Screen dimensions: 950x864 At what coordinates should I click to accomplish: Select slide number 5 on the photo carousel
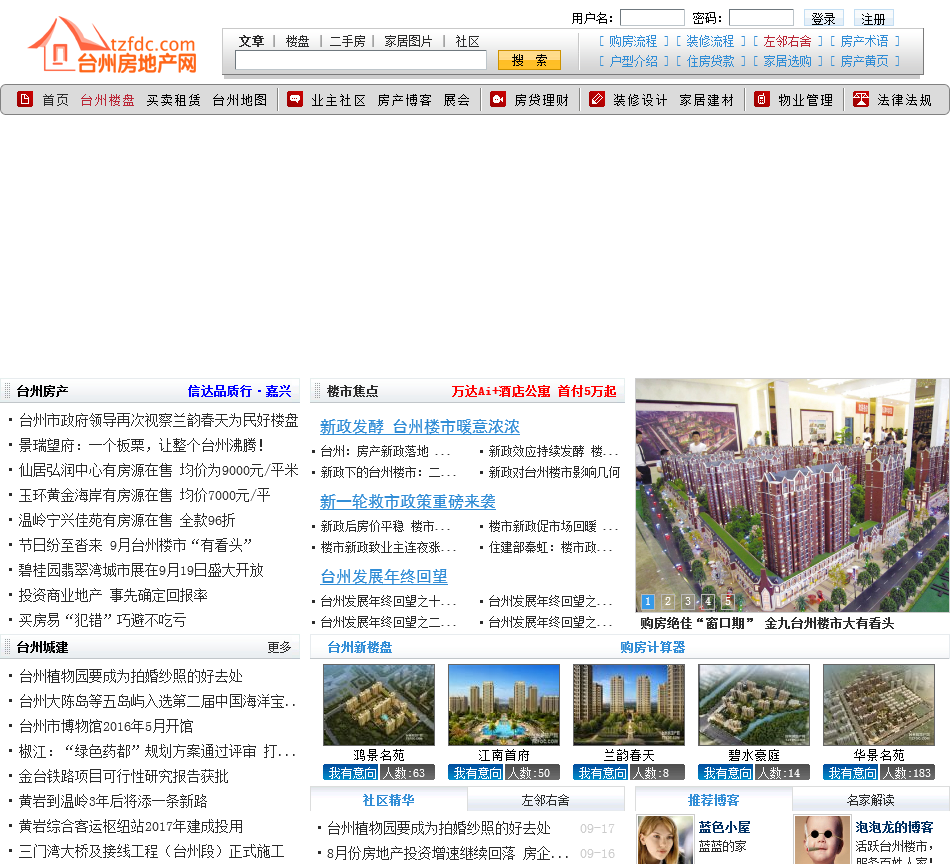[728, 601]
